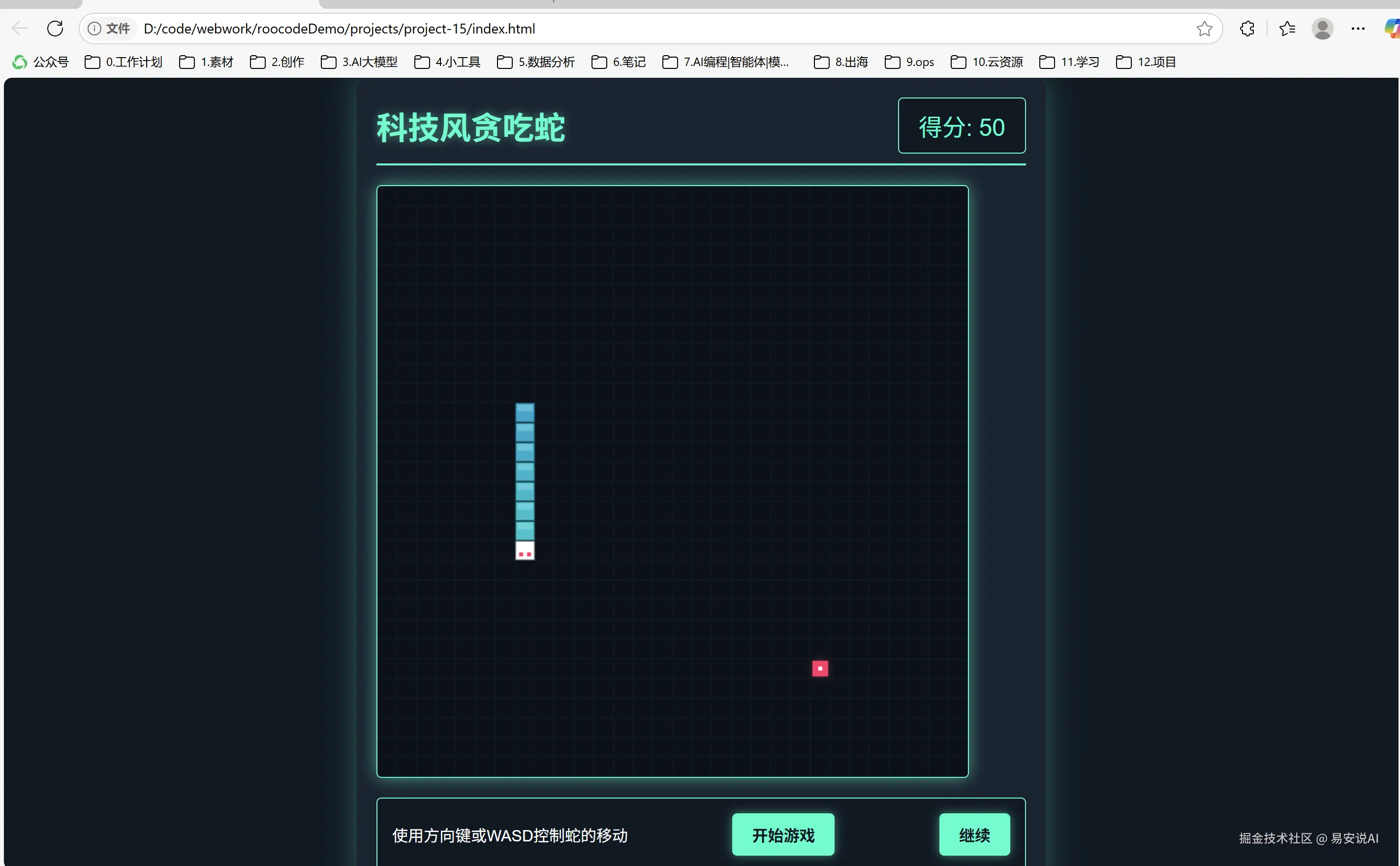
Task: Open the browser extensions puzzle icon
Action: click(1247, 29)
